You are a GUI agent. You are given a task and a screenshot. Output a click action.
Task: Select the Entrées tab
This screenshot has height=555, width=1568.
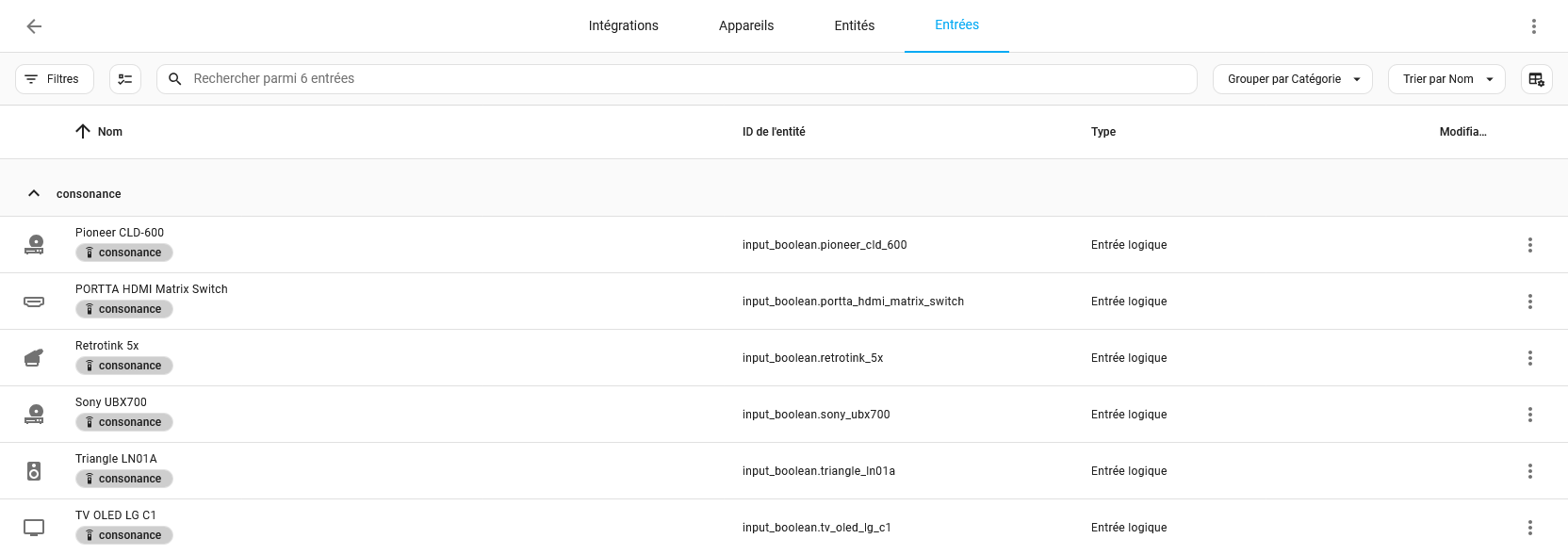click(956, 26)
